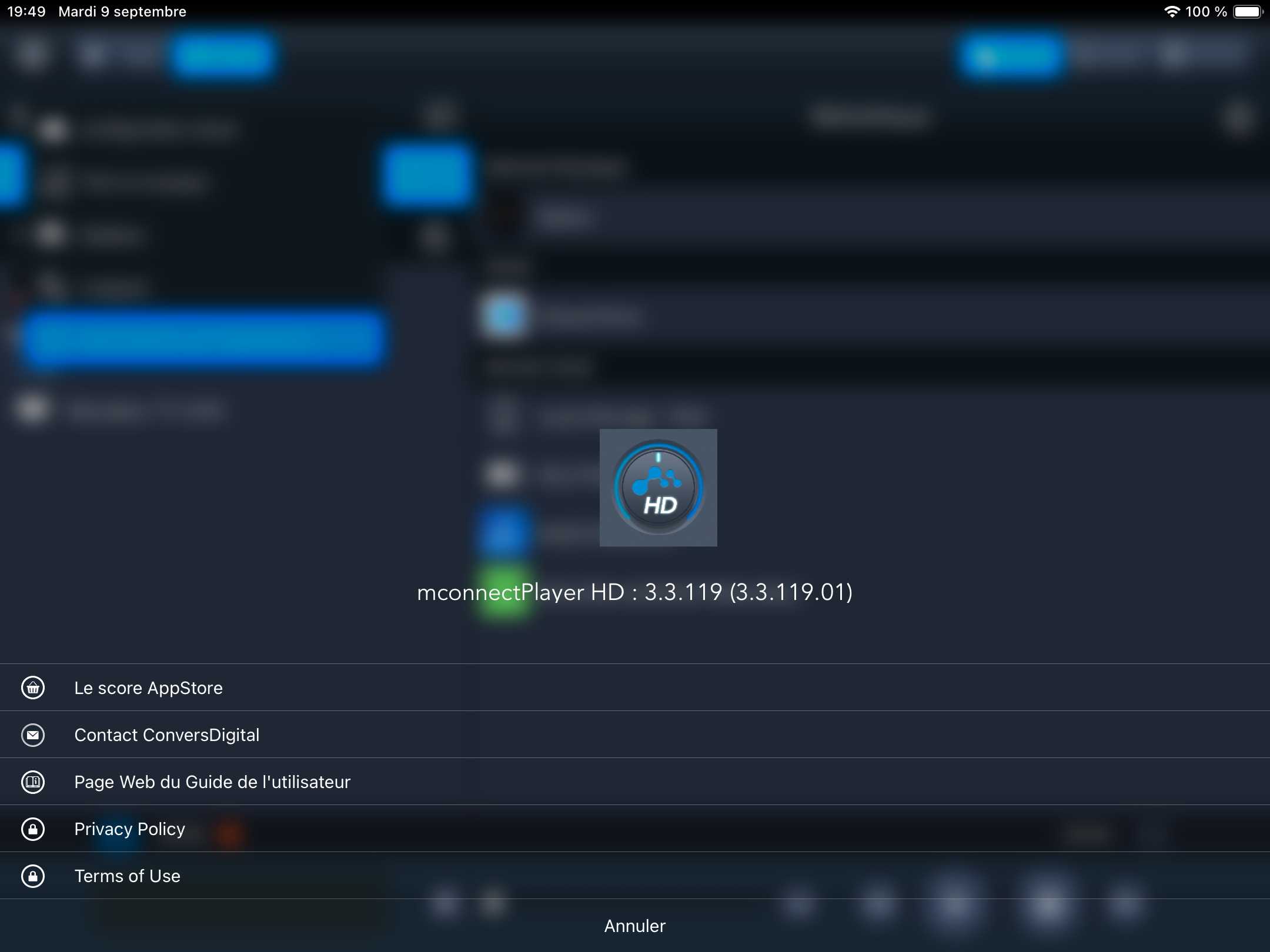1270x952 pixels.
Task: Tap the 19:49 clock in status bar
Action: click(26, 12)
